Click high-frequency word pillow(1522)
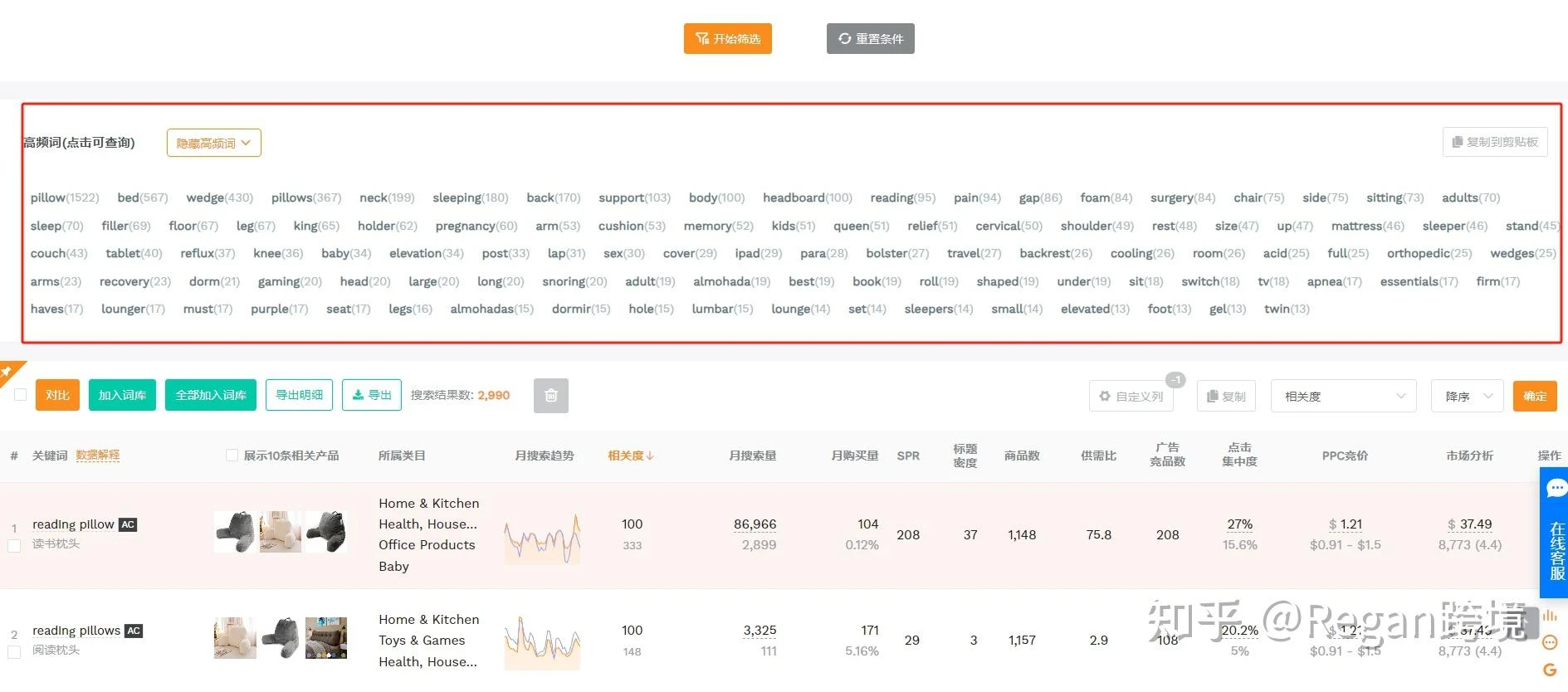 (65, 197)
